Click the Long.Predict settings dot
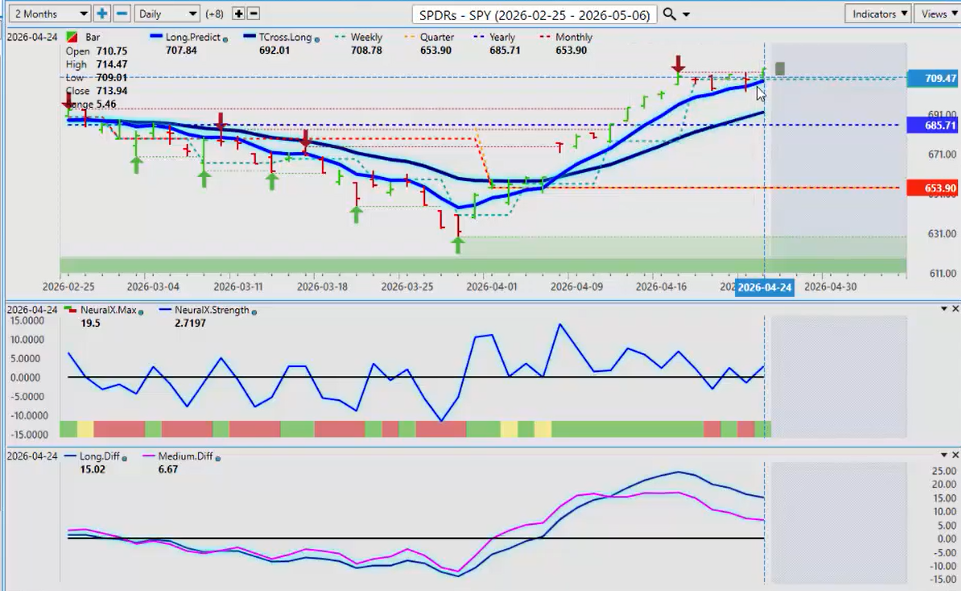 (x=225, y=38)
